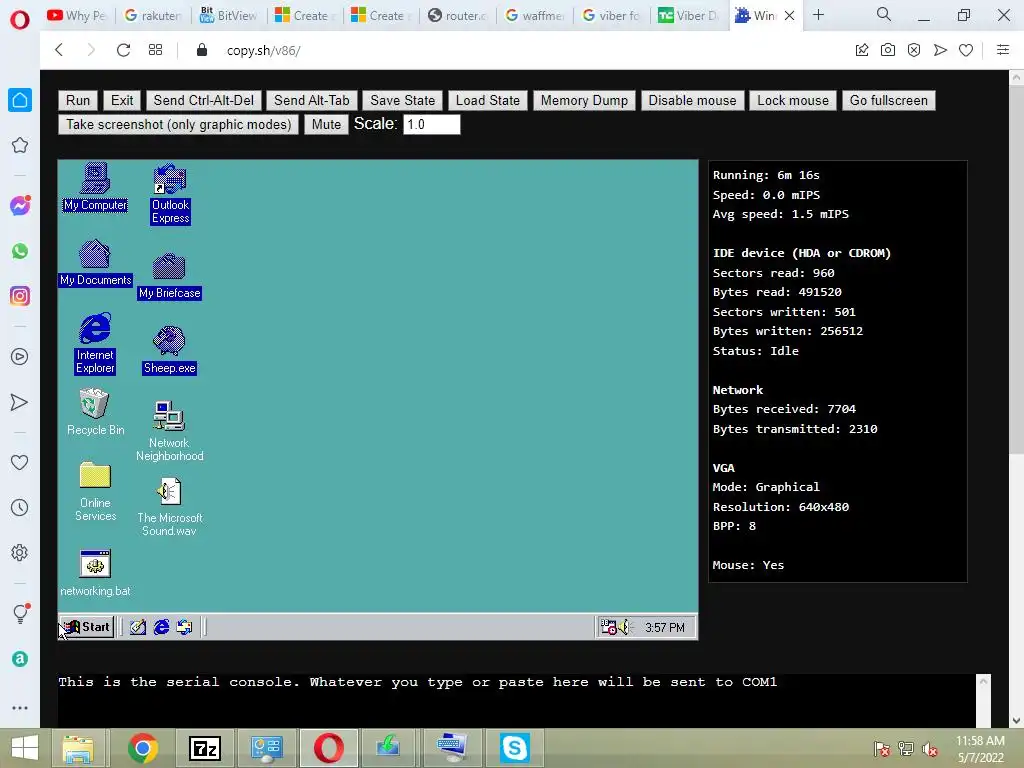The width and height of the screenshot is (1024, 768).
Task: Select the My Documents desktop icon
Action: (x=95, y=263)
